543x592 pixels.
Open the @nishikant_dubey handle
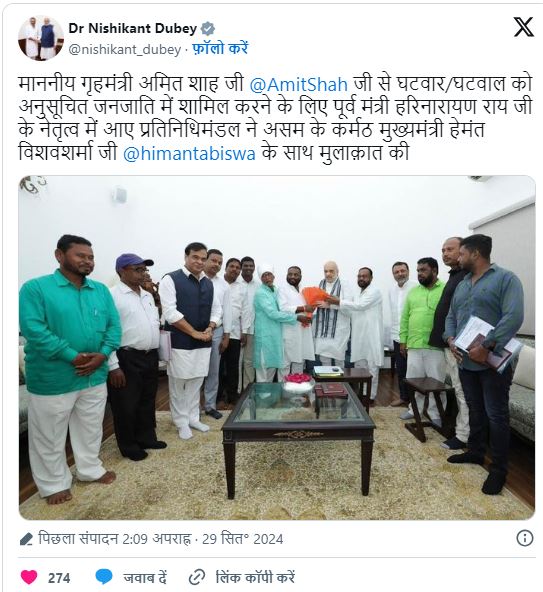click(x=125, y=49)
